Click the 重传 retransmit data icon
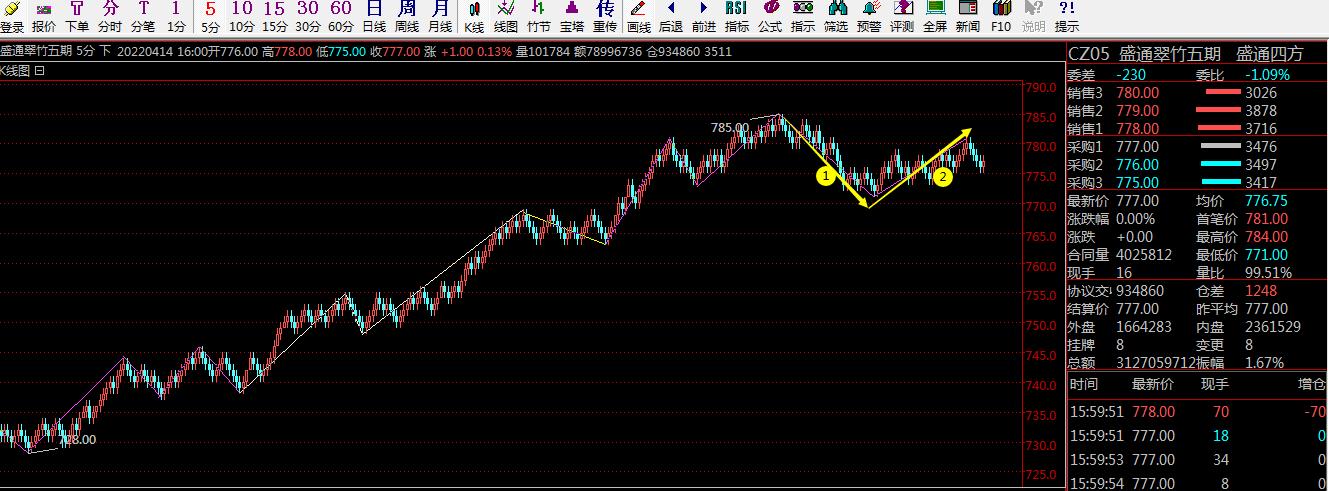 coord(605,17)
